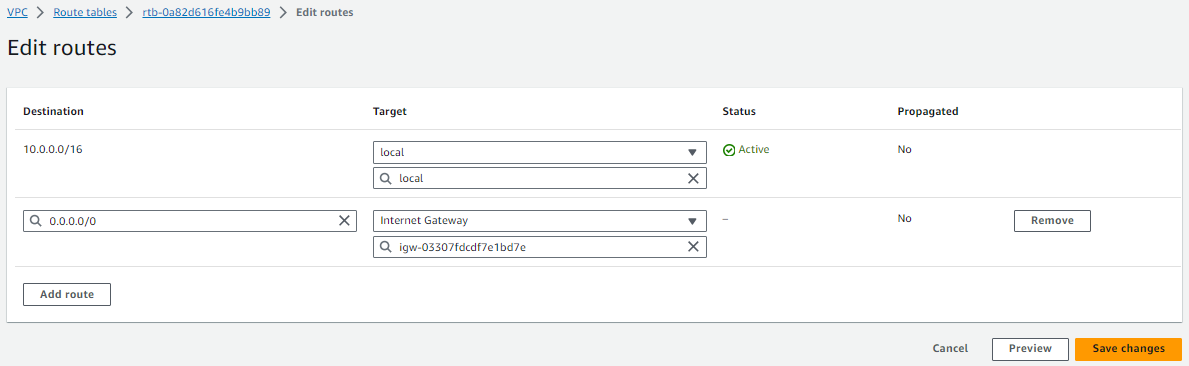Click the search icon in the igw-03307fdcdf7e1bd7e field
Screen dimensions: 1189x366
tap(385, 247)
